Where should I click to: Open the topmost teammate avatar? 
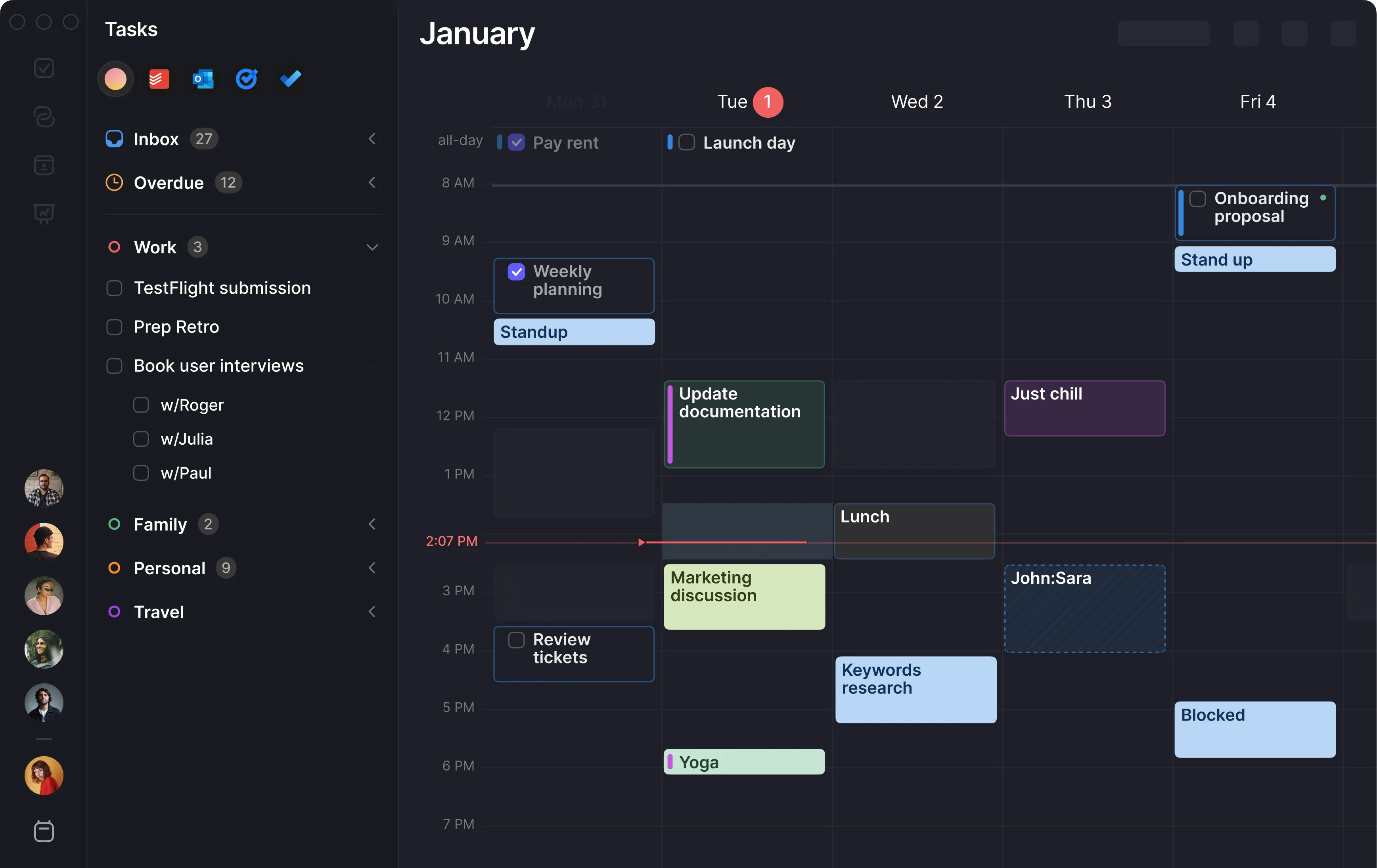[44, 488]
